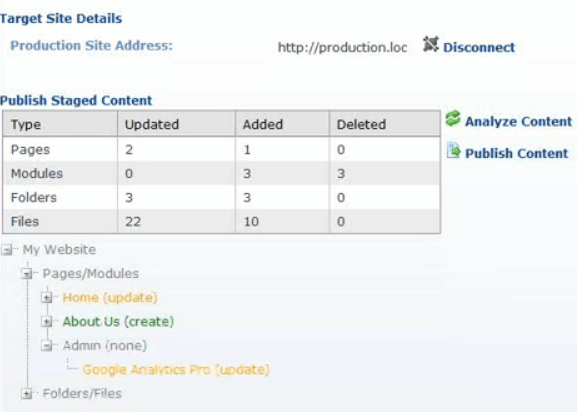Click the Added column header
This screenshot has height=412, width=577.
(x=262, y=124)
